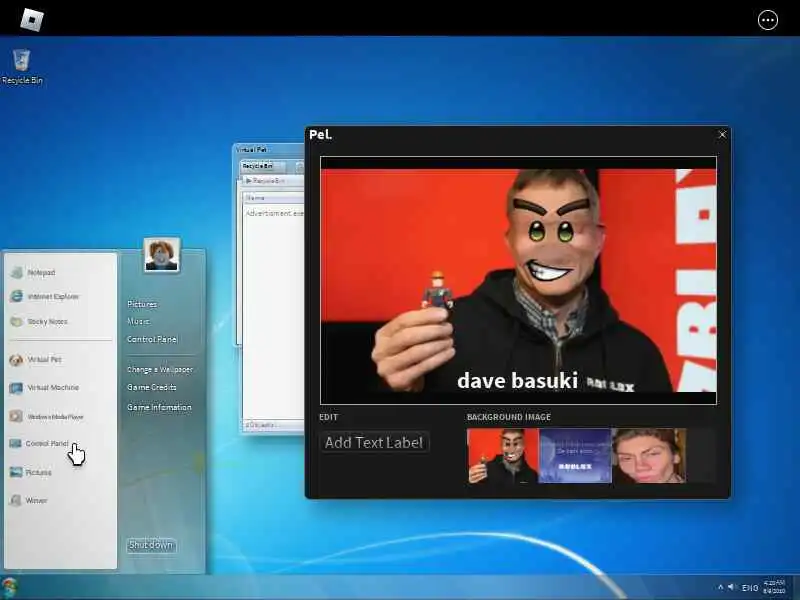The image size is (800, 600).
Task: Open Music link in Start menu
Action: [x=138, y=321]
